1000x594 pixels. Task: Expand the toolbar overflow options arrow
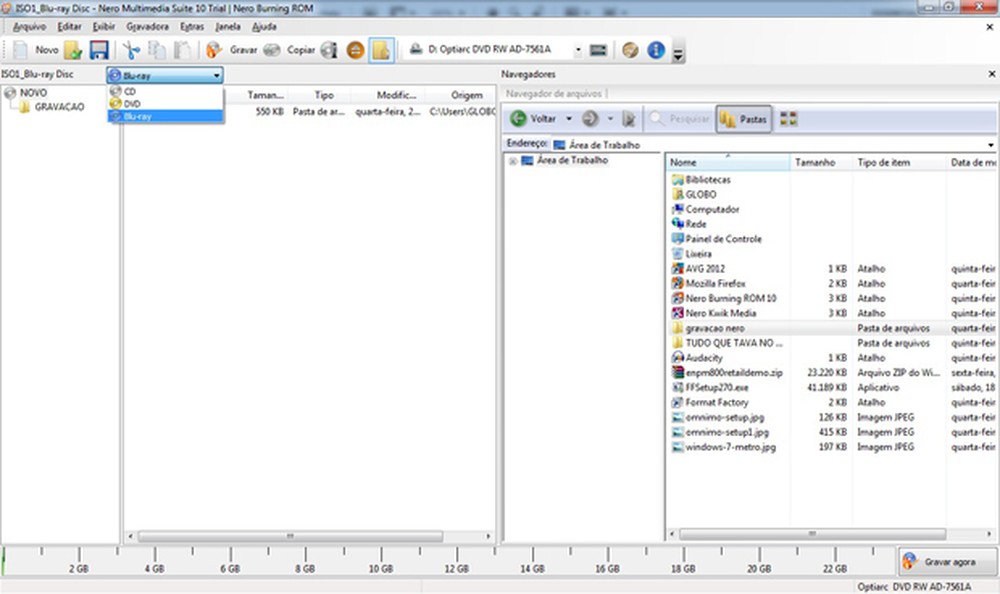coord(678,55)
